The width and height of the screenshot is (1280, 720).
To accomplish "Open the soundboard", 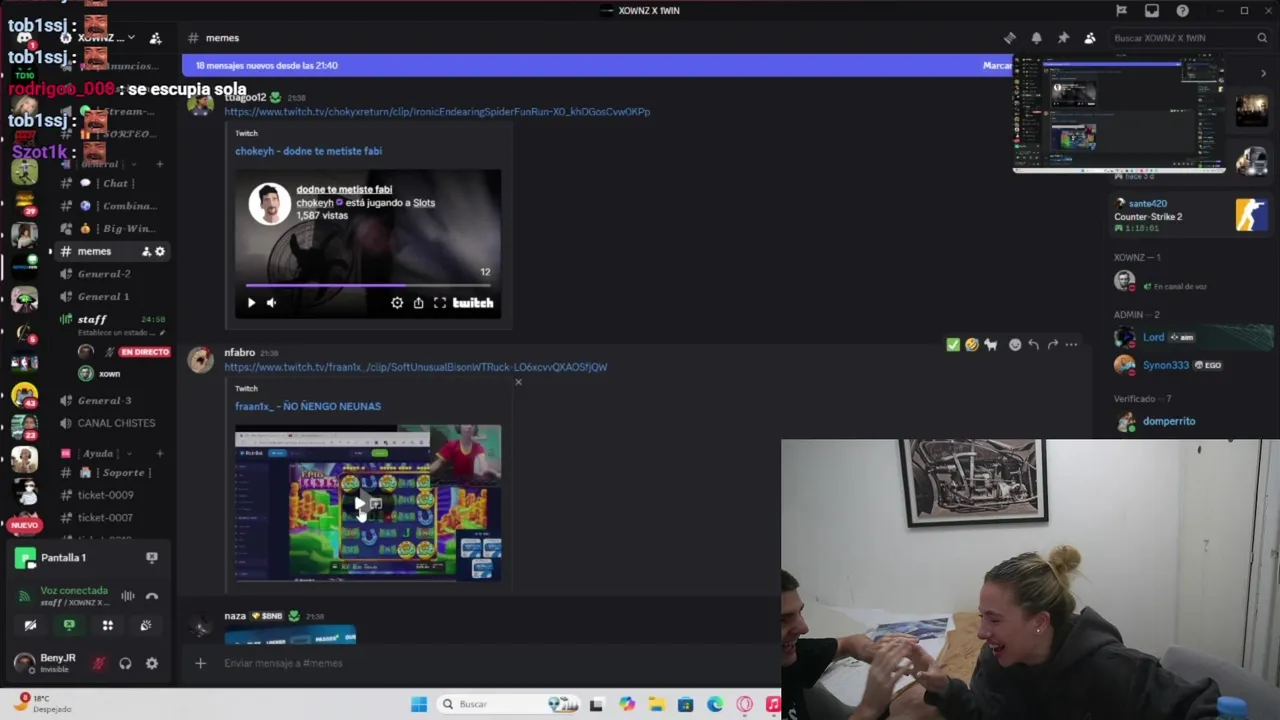I will coord(146,625).
